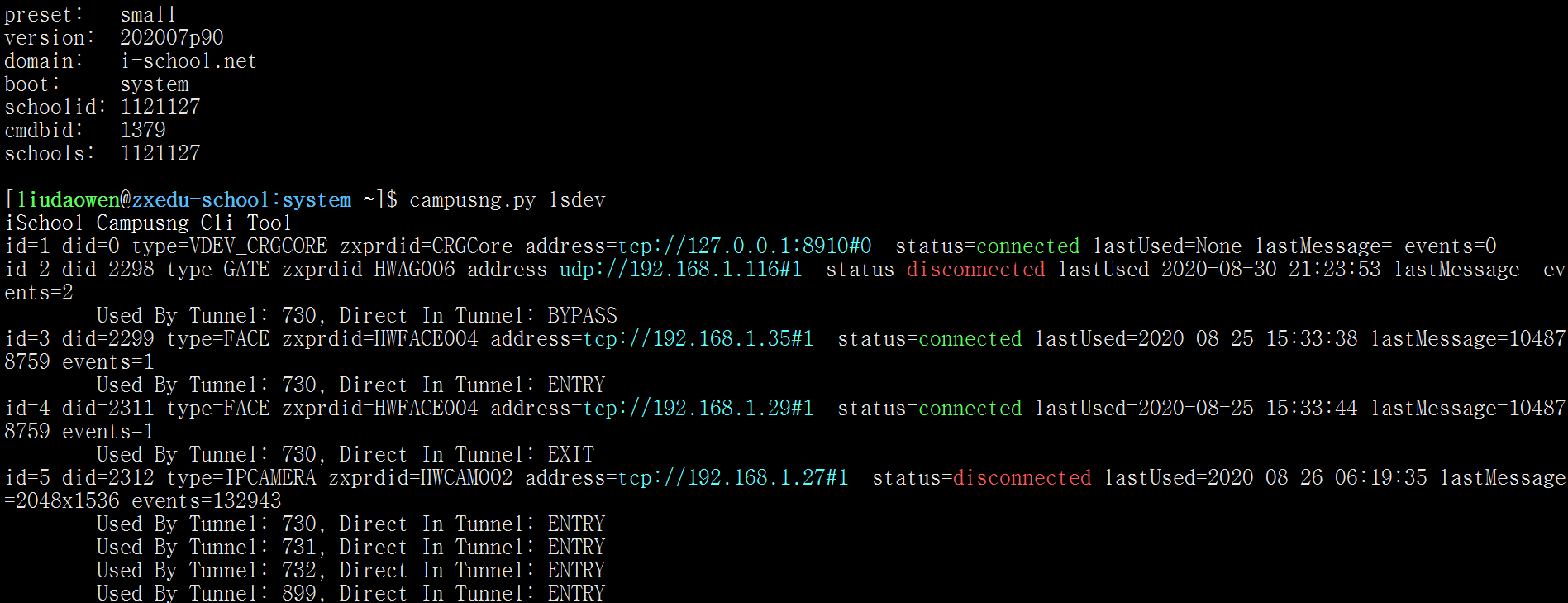Click the zxedu-school hostname in the prompt
The width and height of the screenshot is (1568, 603).
[x=201, y=200]
